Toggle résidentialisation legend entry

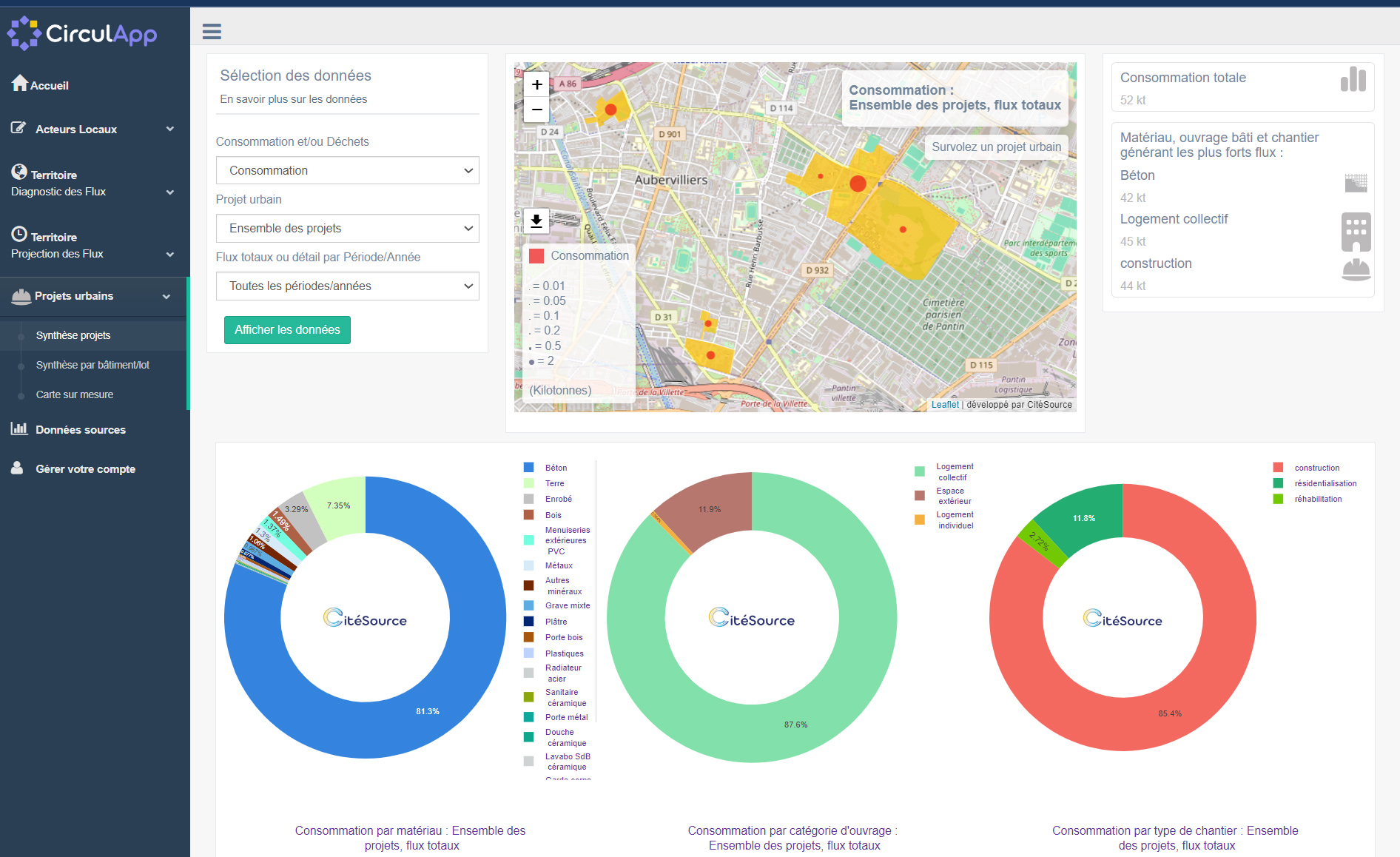(1325, 483)
